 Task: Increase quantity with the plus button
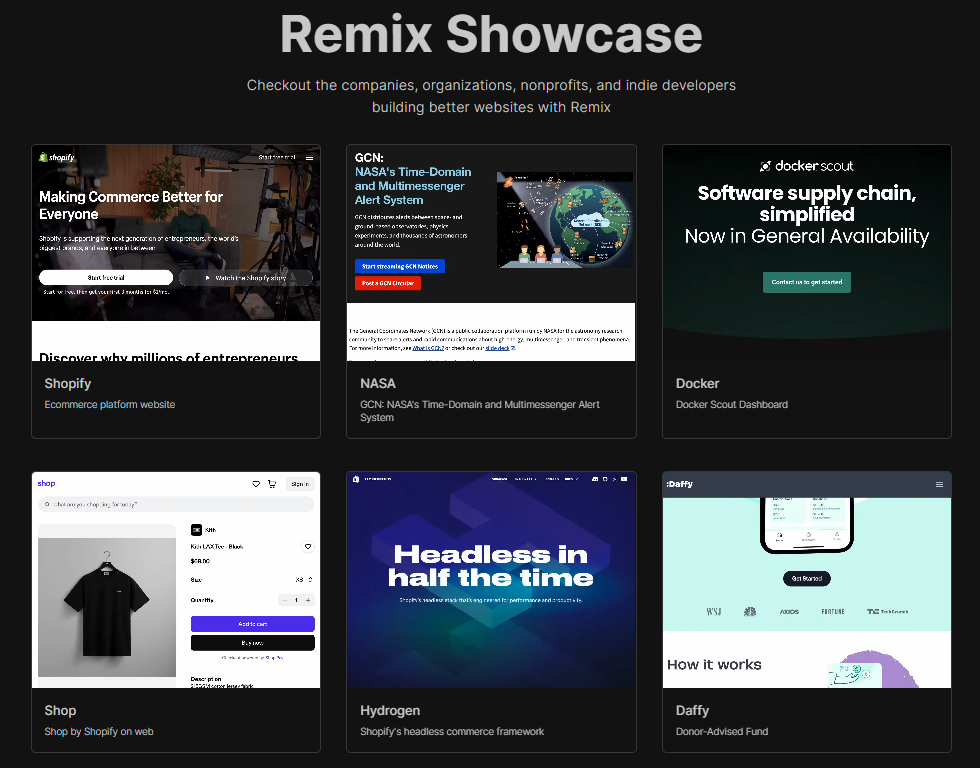308,600
